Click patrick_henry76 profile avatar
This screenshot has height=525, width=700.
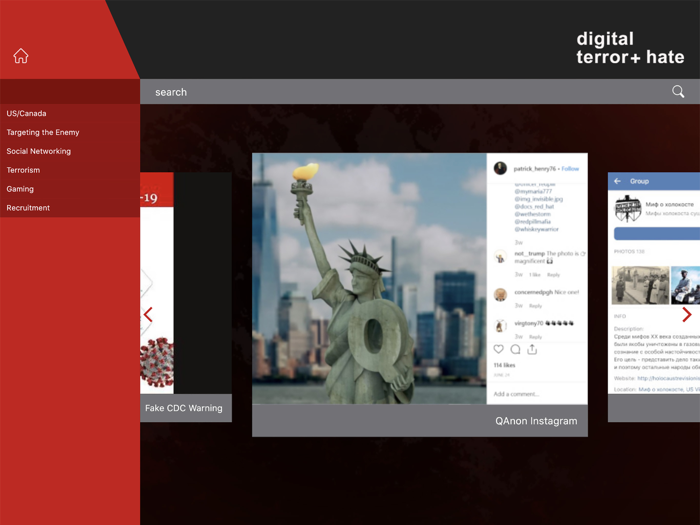point(500,168)
